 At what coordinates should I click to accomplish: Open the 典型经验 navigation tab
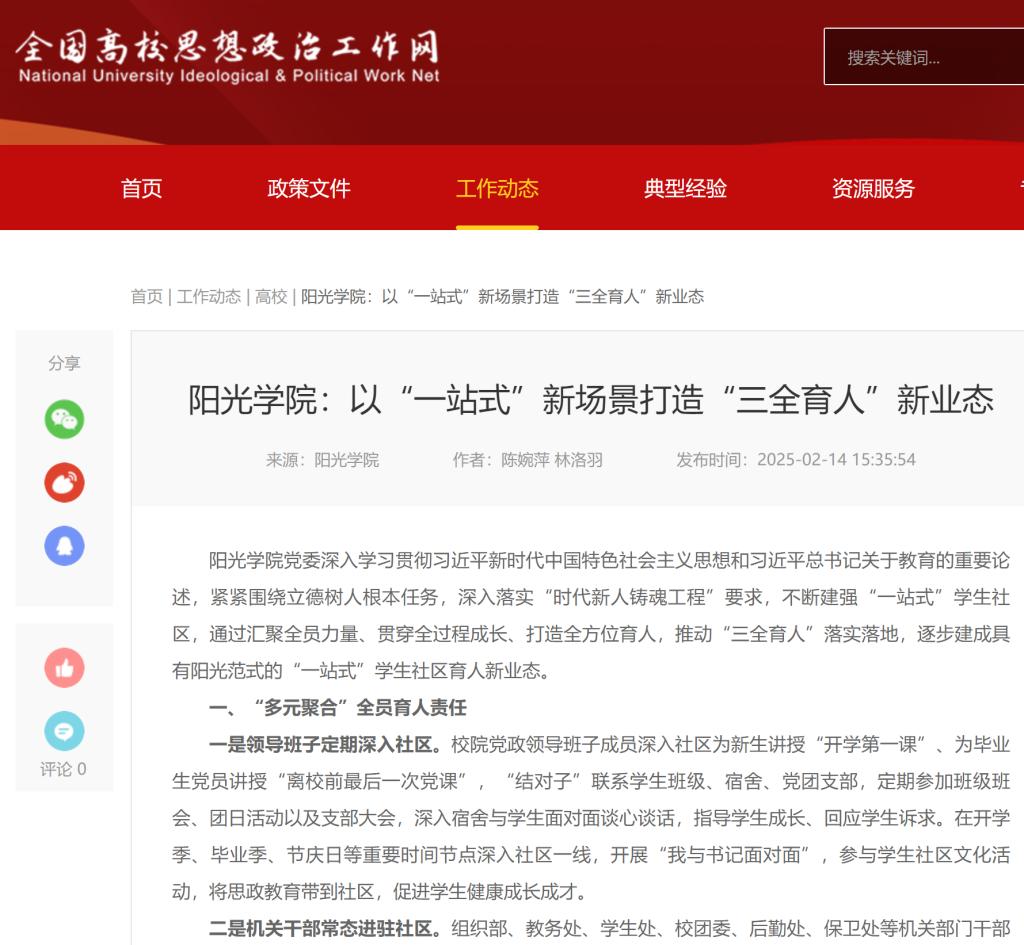tap(685, 188)
